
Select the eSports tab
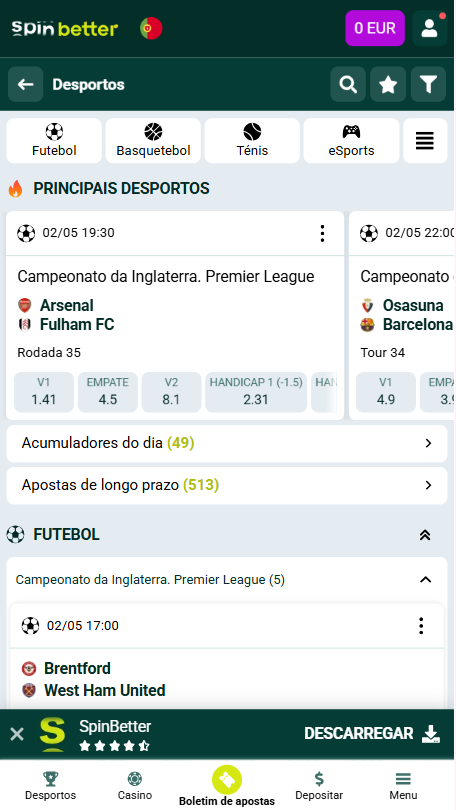[x=351, y=141]
